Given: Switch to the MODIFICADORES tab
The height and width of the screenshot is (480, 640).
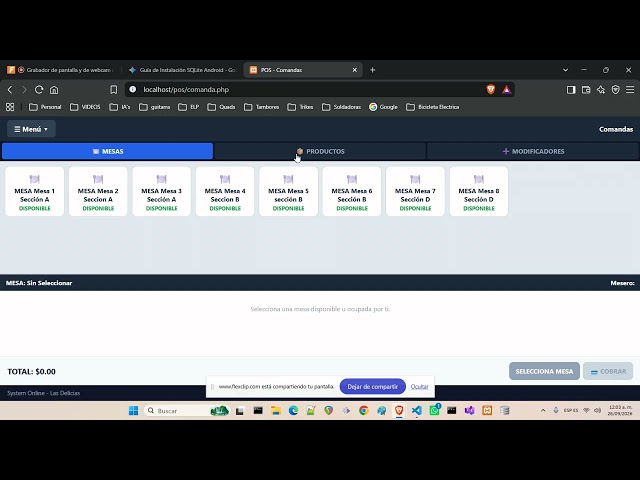Looking at the screenshot, I should 533,151.
